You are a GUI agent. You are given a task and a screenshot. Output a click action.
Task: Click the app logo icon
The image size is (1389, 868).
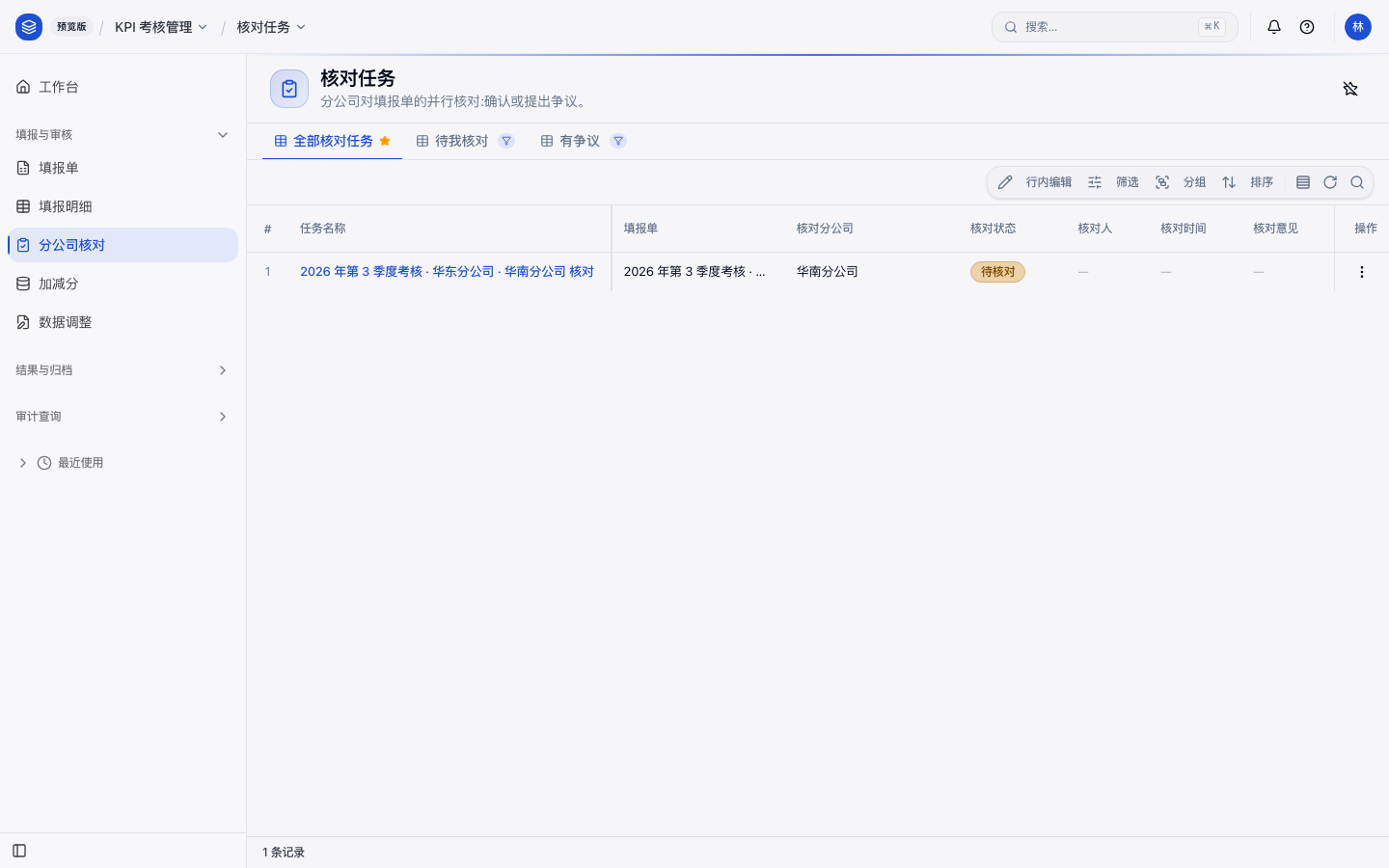click(29, 27)
